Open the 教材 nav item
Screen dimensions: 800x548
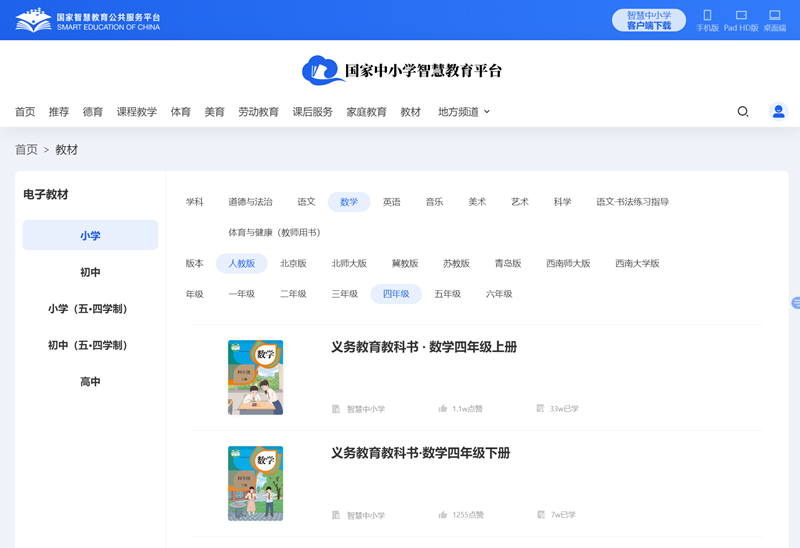(x=411, y=112)
